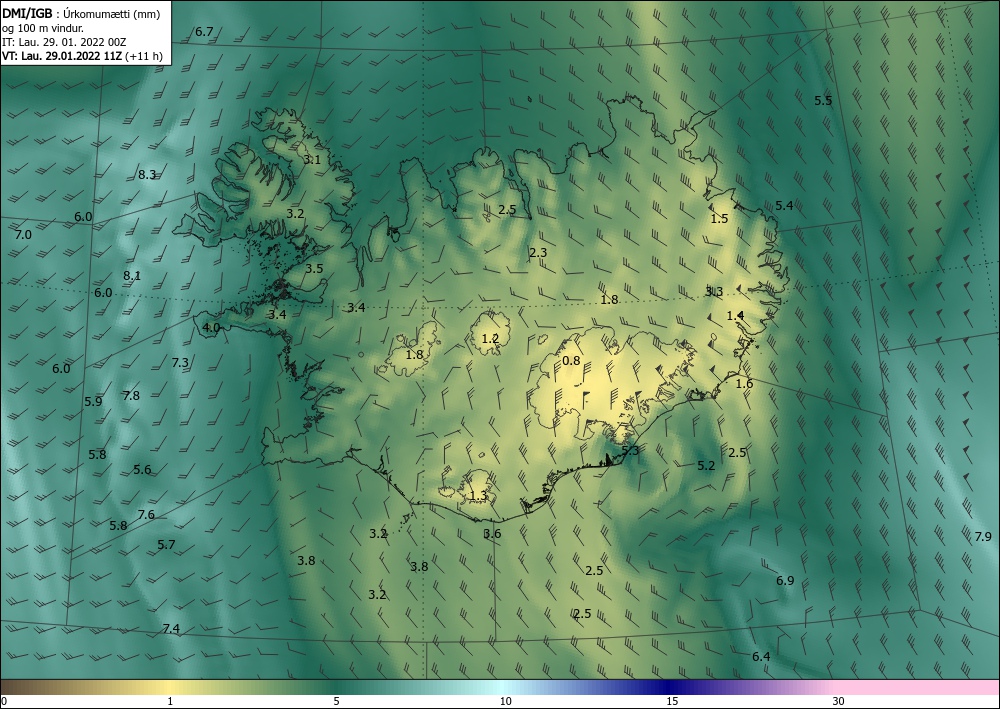Pick the 7.0 value on the map
Image resolution: width=1000 pixels, height=709 pixels.
coord(23,235)
